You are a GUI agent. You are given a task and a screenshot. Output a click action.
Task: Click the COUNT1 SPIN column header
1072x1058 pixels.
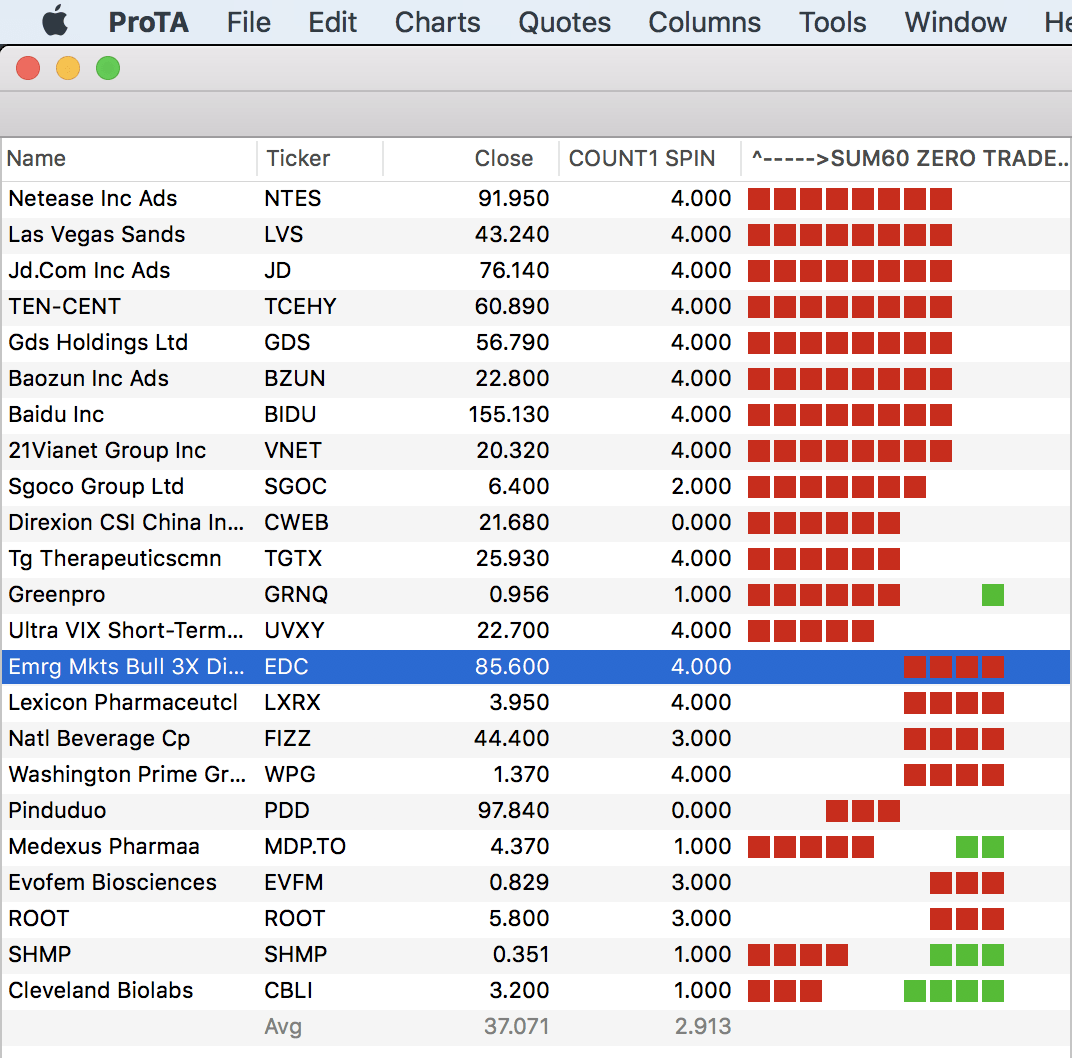click(642, 158)
